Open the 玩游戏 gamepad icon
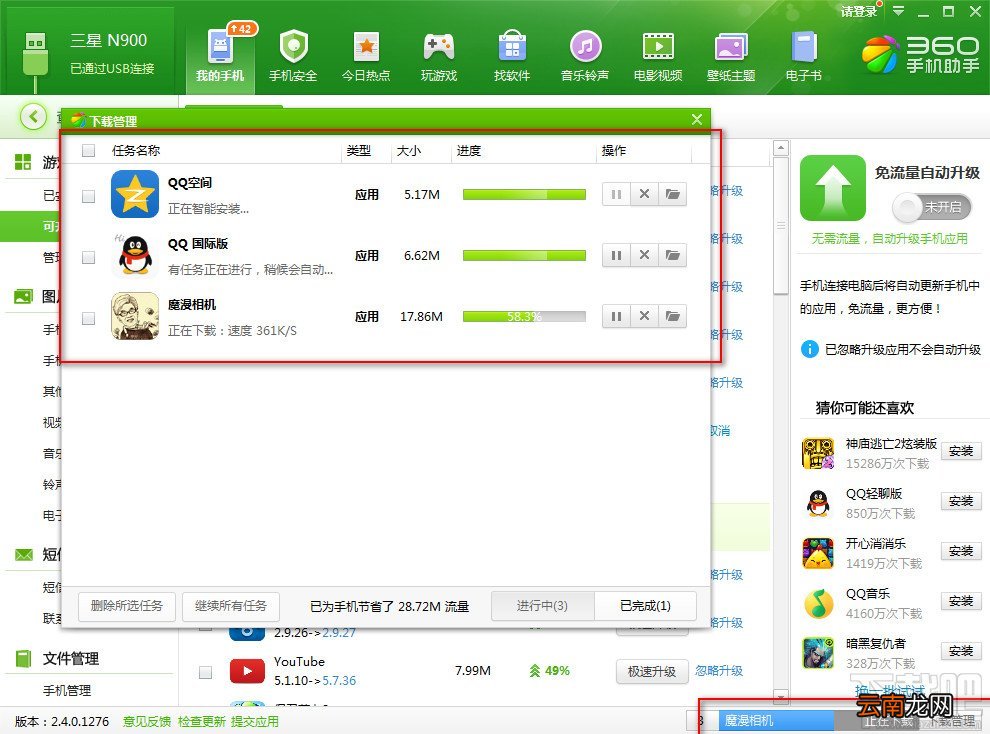 [x=439, y=47]
